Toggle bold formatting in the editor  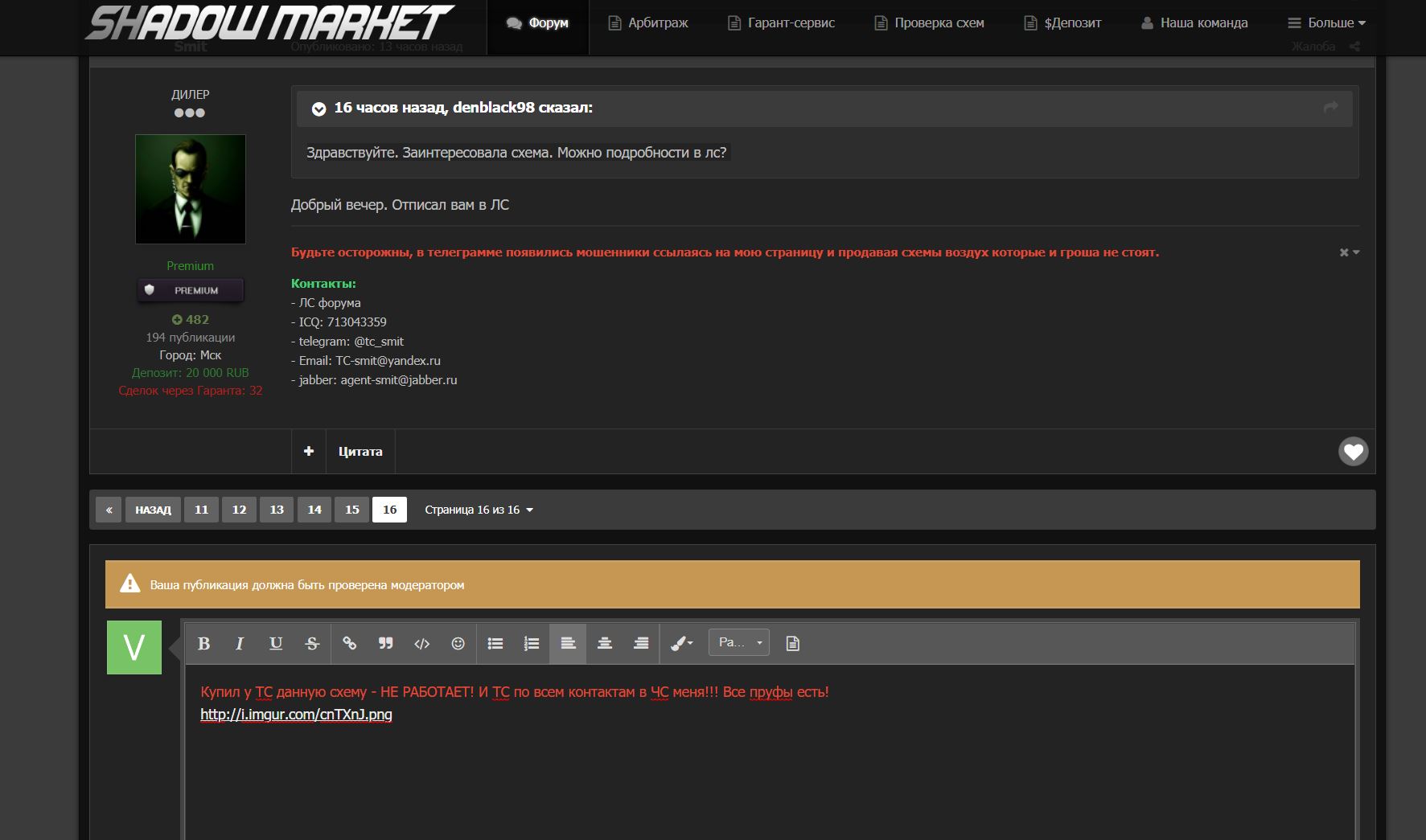203,643
